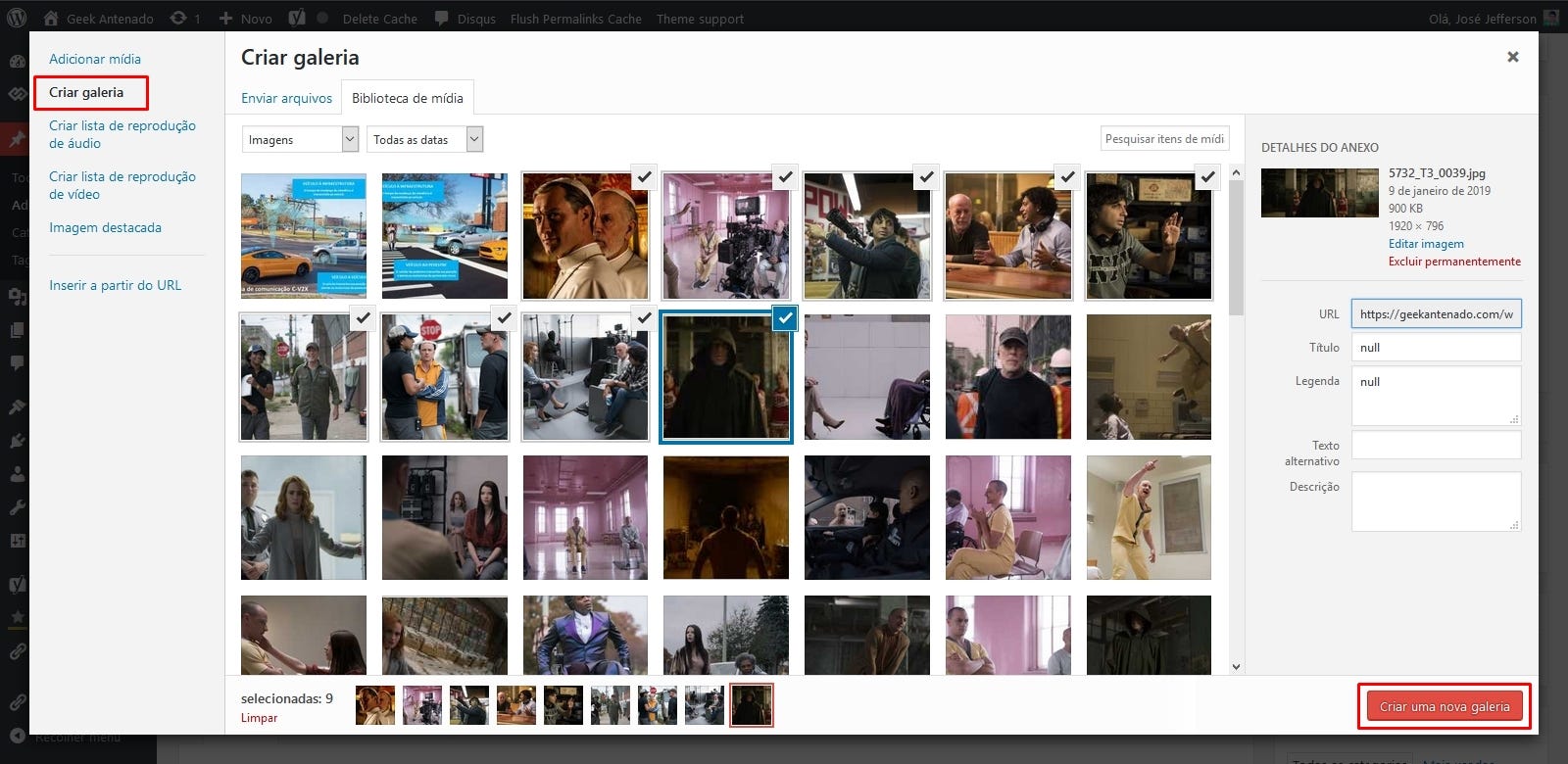
Task: Open the Yoast SEO icon in admin bar
Action: [x=296, y=18]
